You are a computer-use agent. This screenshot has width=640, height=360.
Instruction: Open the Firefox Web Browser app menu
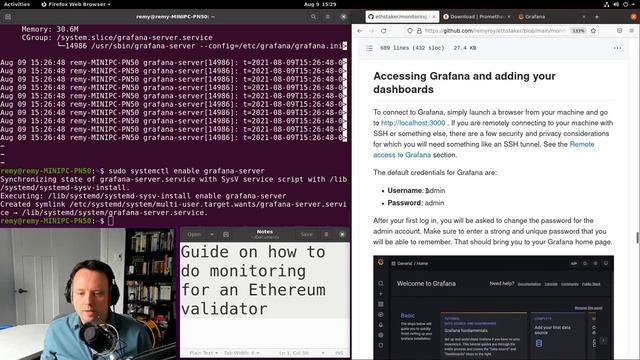point(76,4)
